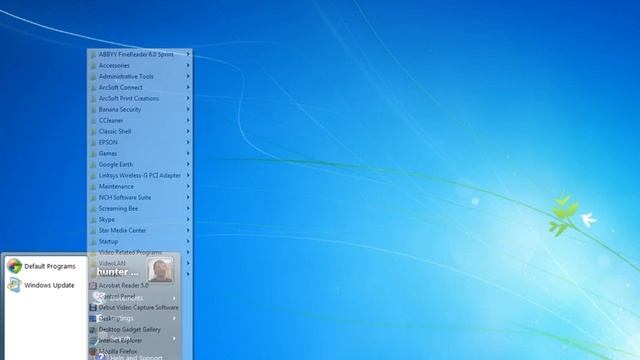Click the Help and Support question mark icon

[101, 357]
